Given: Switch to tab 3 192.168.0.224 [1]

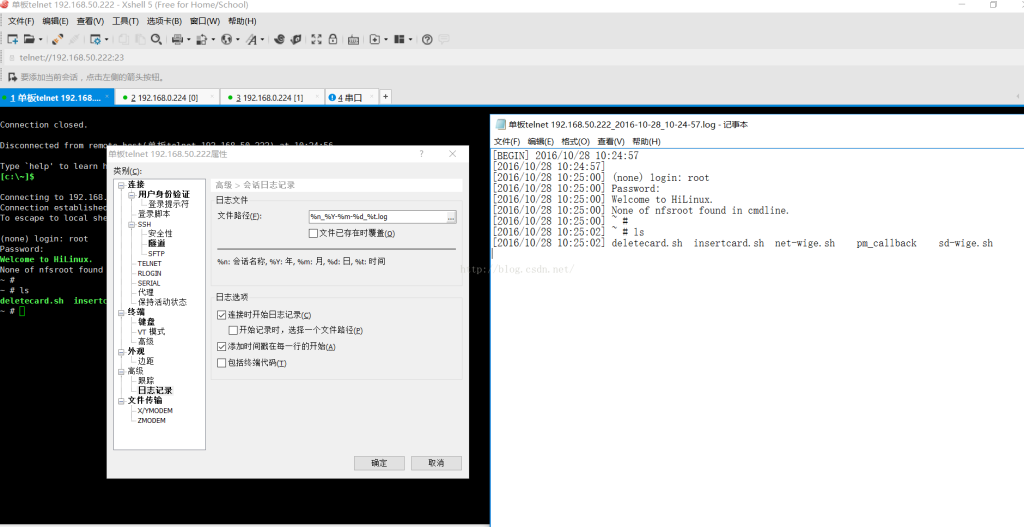Looking at the screenshot, I should [x=273, y=98].
